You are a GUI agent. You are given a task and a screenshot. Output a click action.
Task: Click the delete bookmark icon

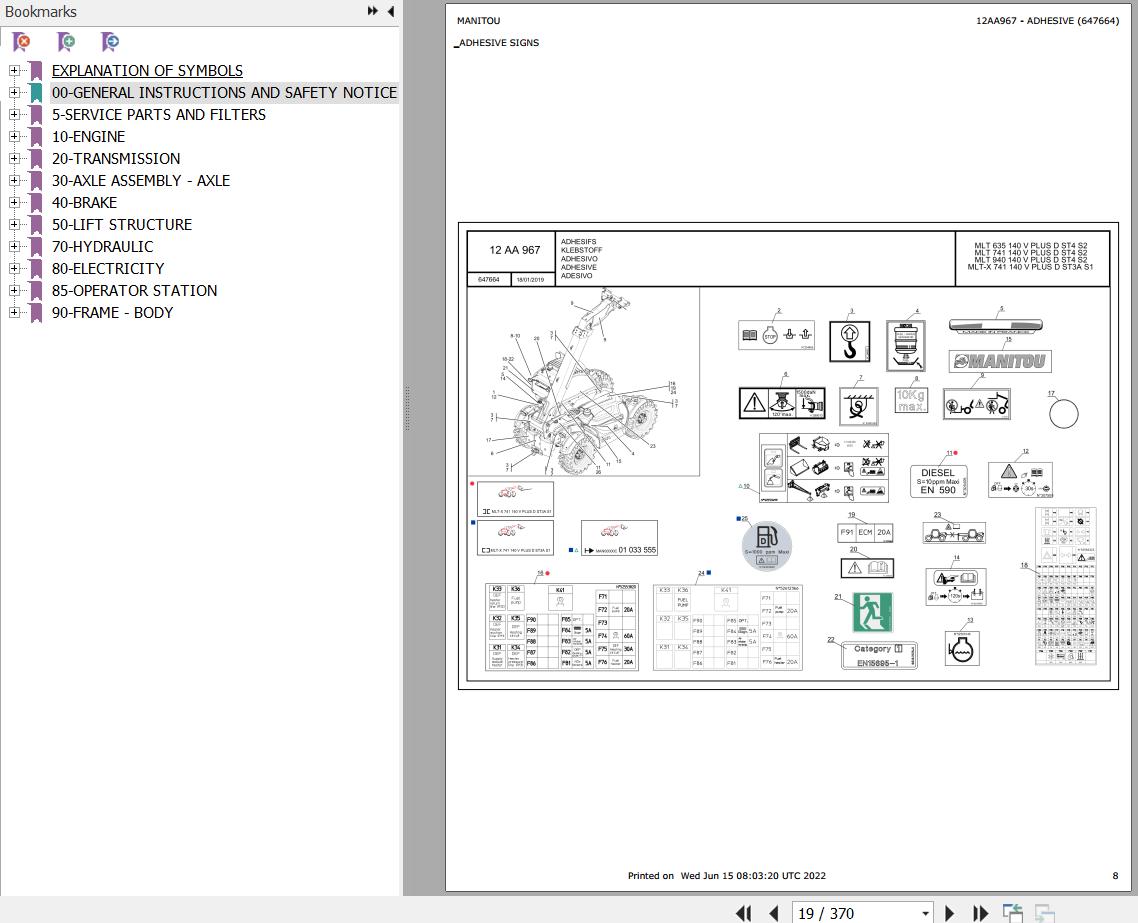coord(22,42)
